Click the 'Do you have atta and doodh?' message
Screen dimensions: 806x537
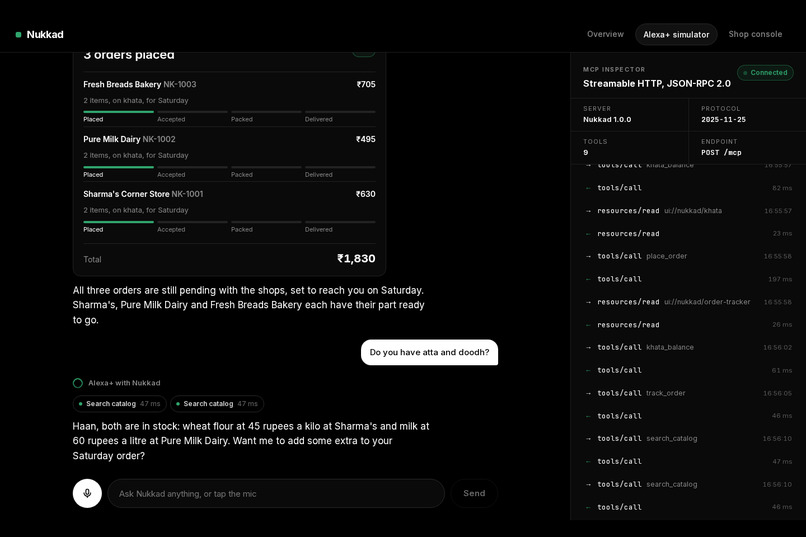tap(429, 353)
